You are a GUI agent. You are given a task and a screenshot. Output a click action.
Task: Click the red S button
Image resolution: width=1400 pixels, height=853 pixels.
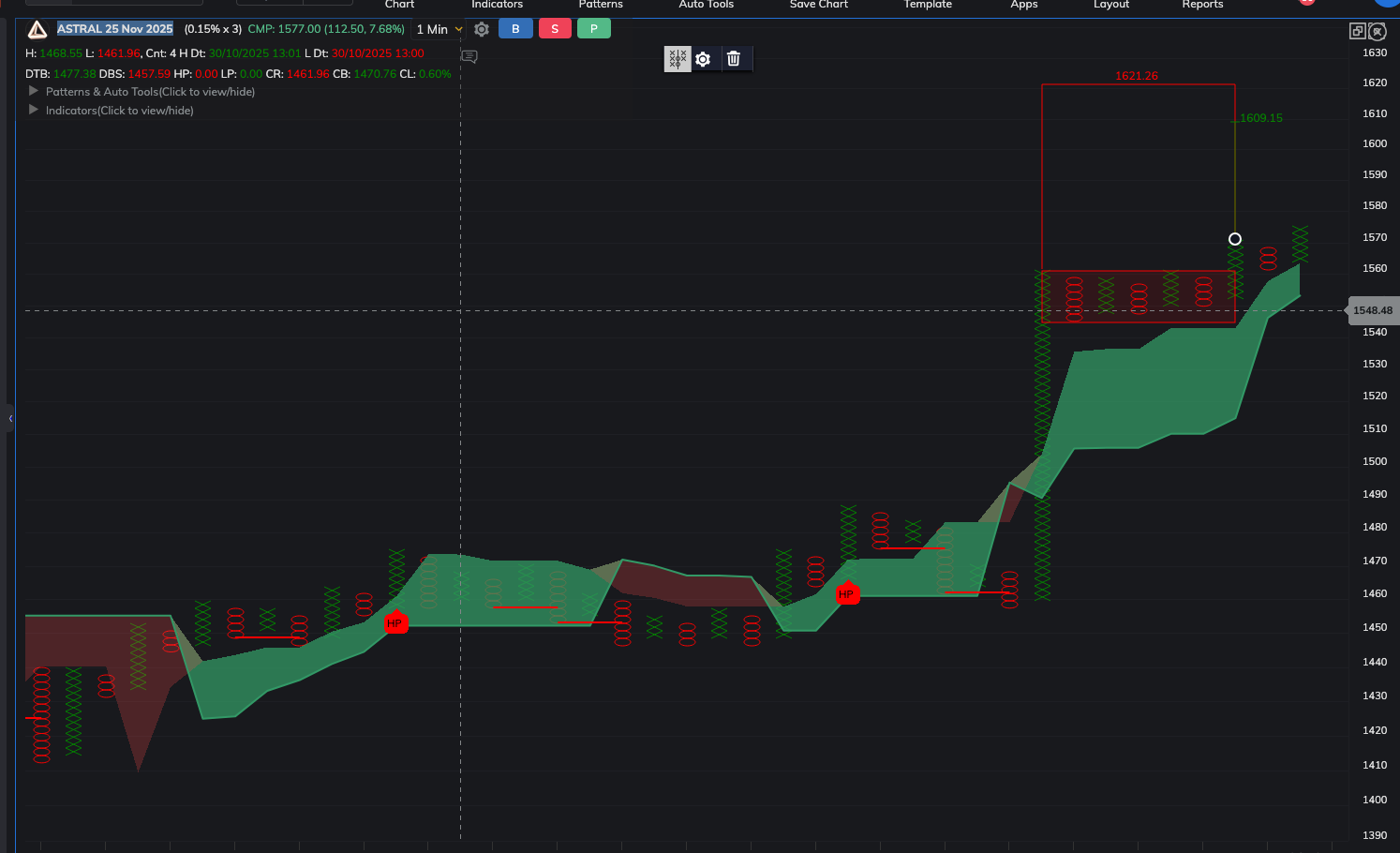point(555,29)
